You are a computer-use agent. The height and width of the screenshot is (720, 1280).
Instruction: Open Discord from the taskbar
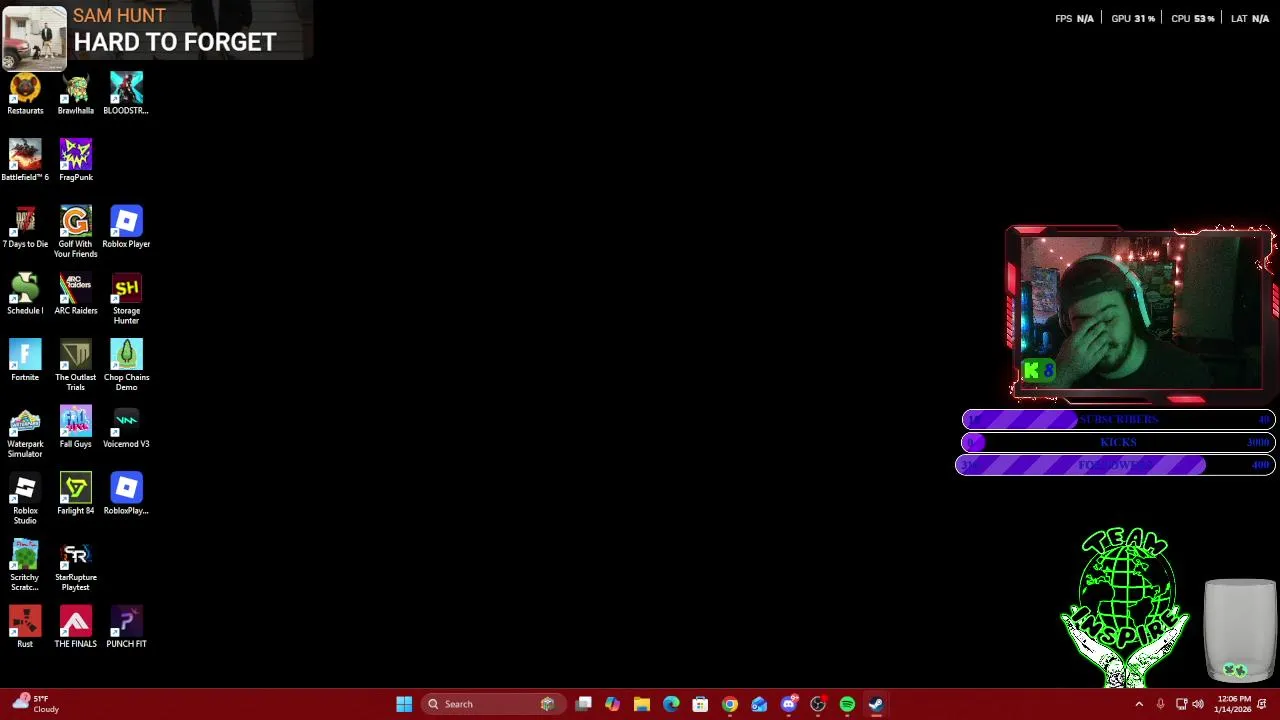click(x=788, y=704)
